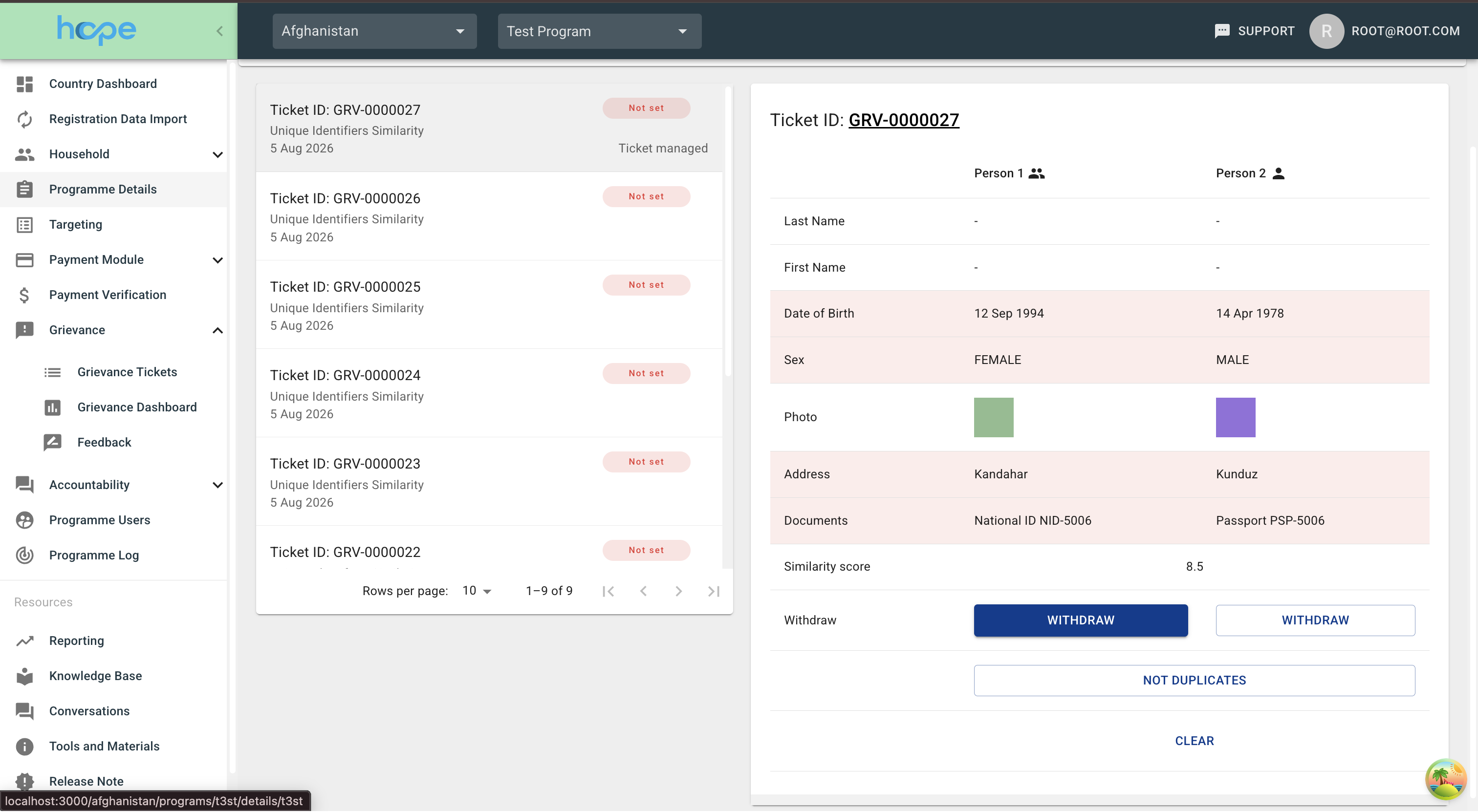Go to the next page of tickets
Viewport: 1478px width, 812px height.
678,591
